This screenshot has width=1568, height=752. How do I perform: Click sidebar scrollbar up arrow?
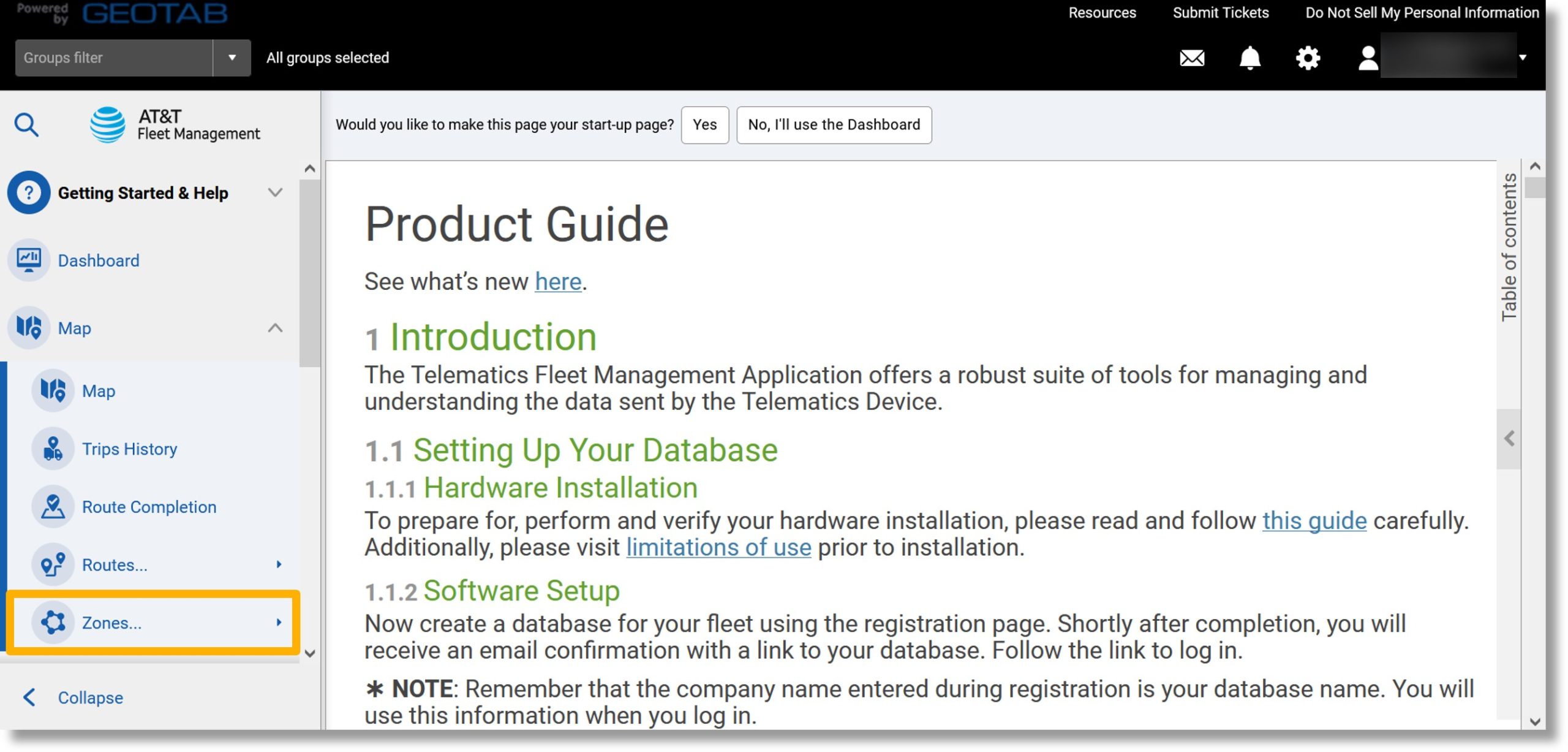pos(310,169)
